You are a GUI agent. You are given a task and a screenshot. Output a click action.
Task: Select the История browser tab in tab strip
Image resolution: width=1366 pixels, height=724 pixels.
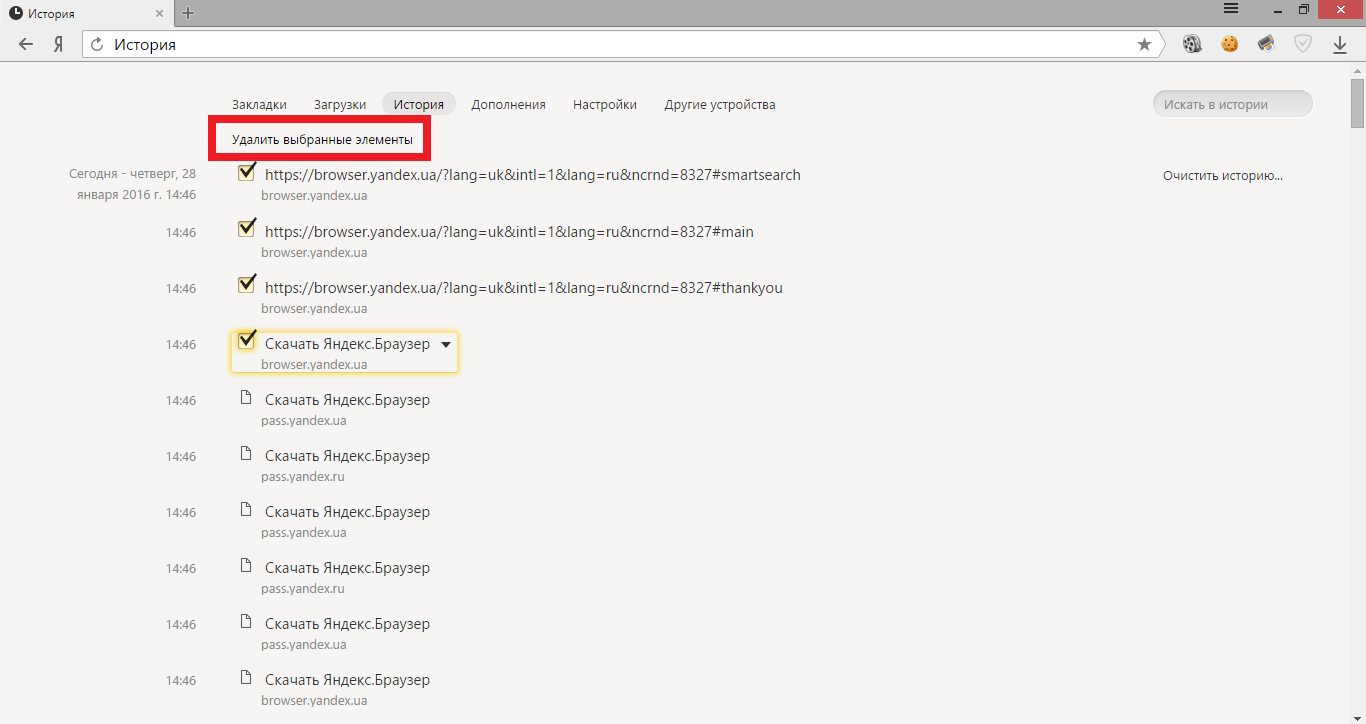[x=87, y=13]
